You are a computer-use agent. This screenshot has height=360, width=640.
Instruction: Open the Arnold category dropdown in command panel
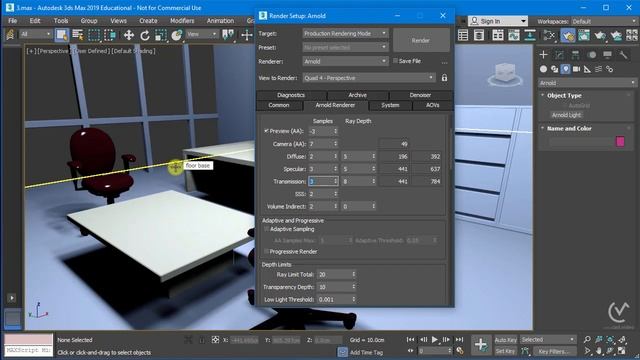(x=587, y=83)
